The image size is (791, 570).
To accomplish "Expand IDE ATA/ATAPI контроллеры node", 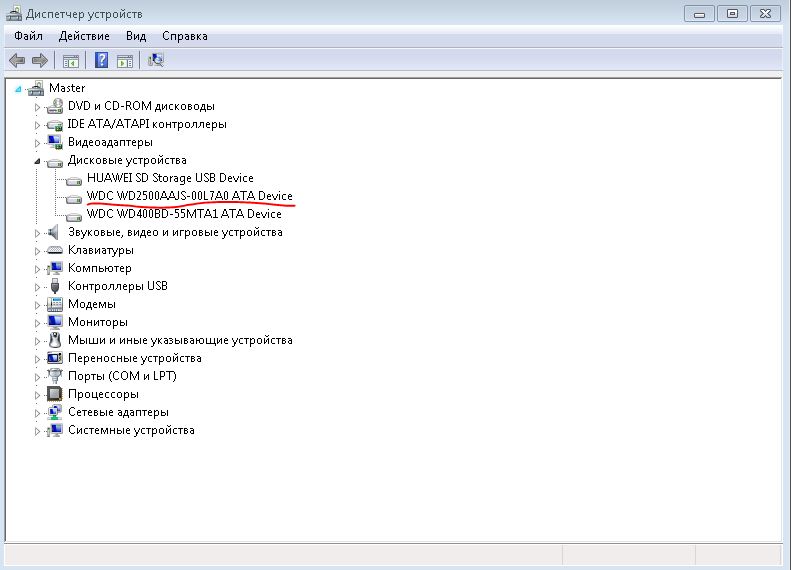I will point(37,125).
